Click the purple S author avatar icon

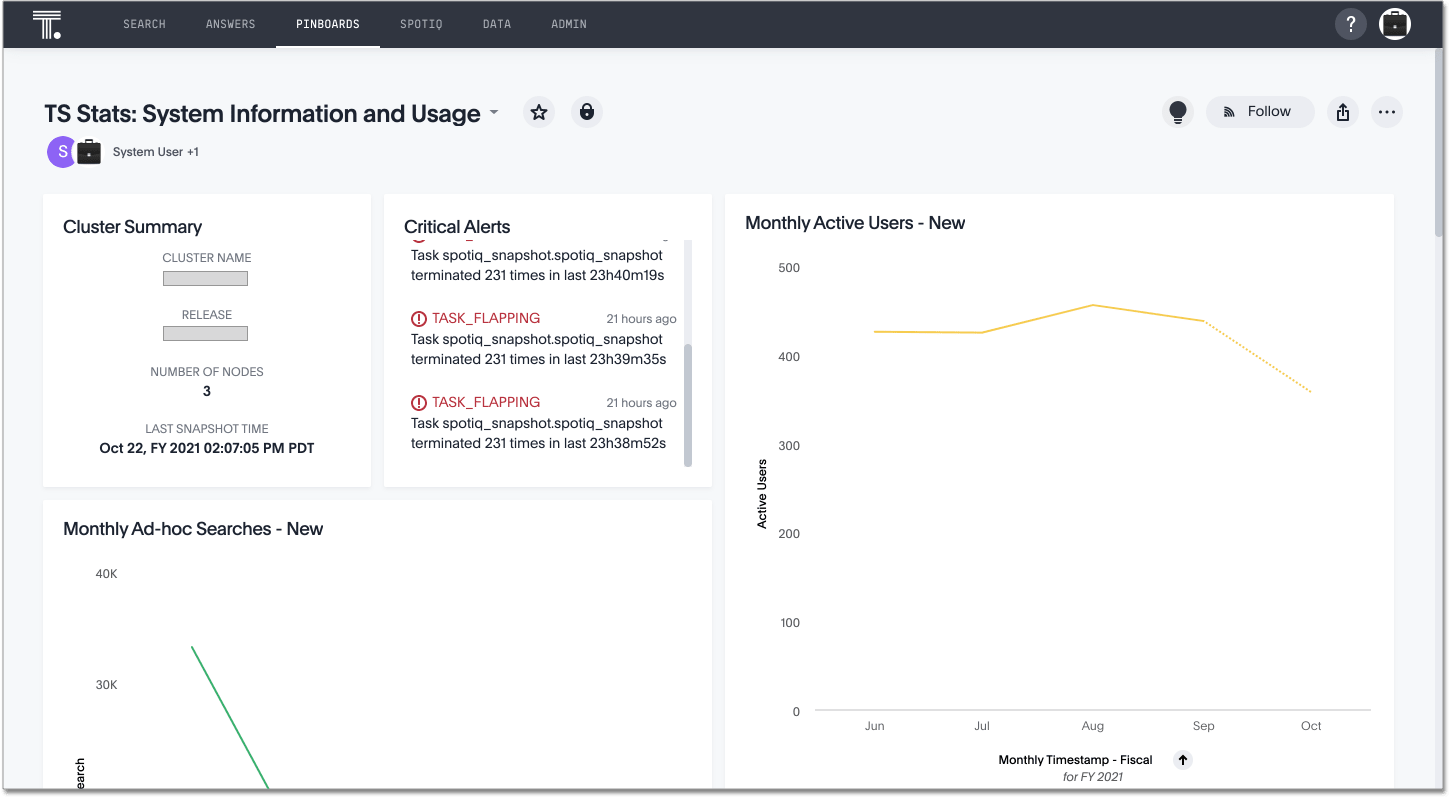[x=61, y=151]
